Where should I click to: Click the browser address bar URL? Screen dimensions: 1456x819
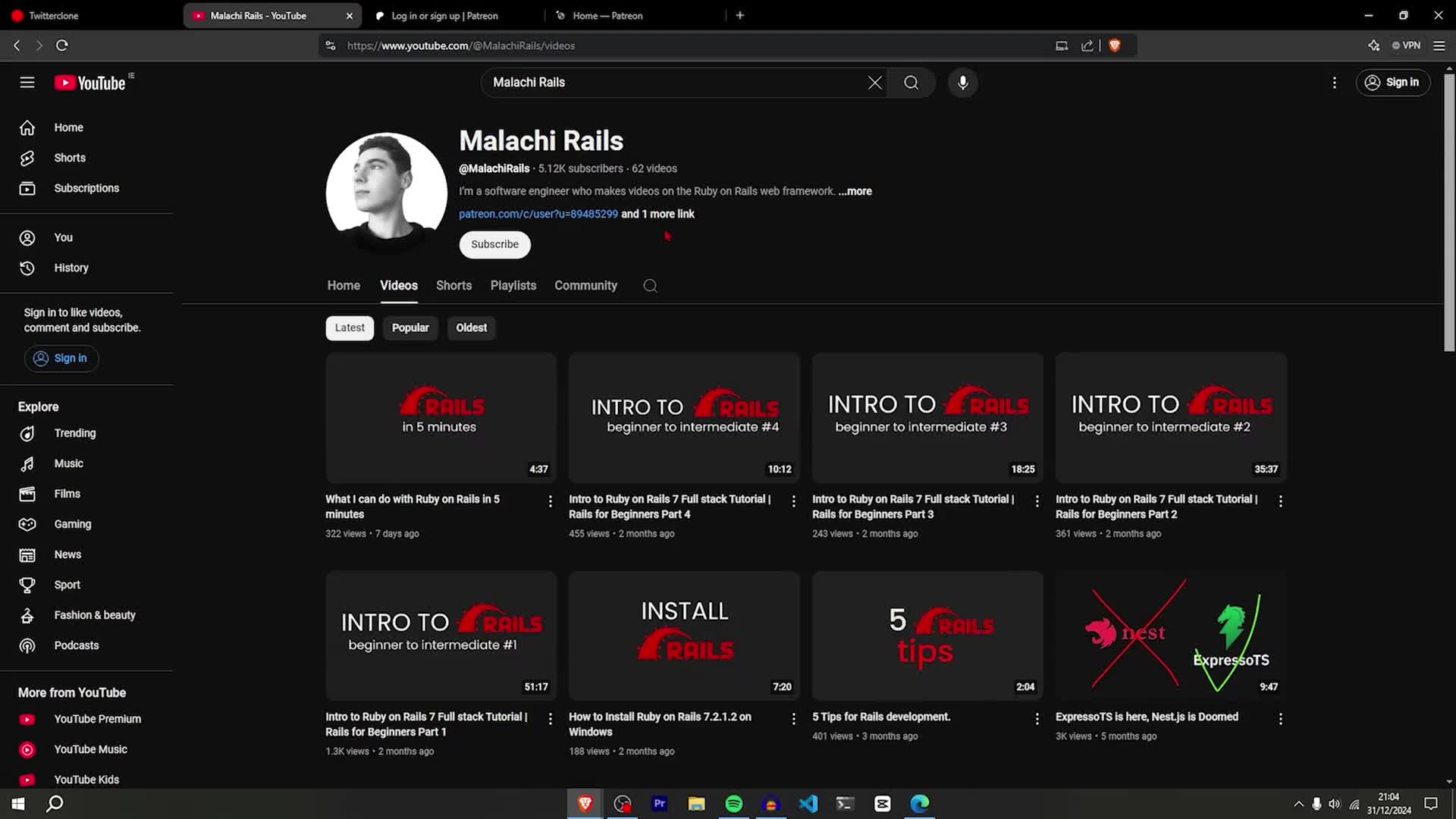tap(461, 45)
